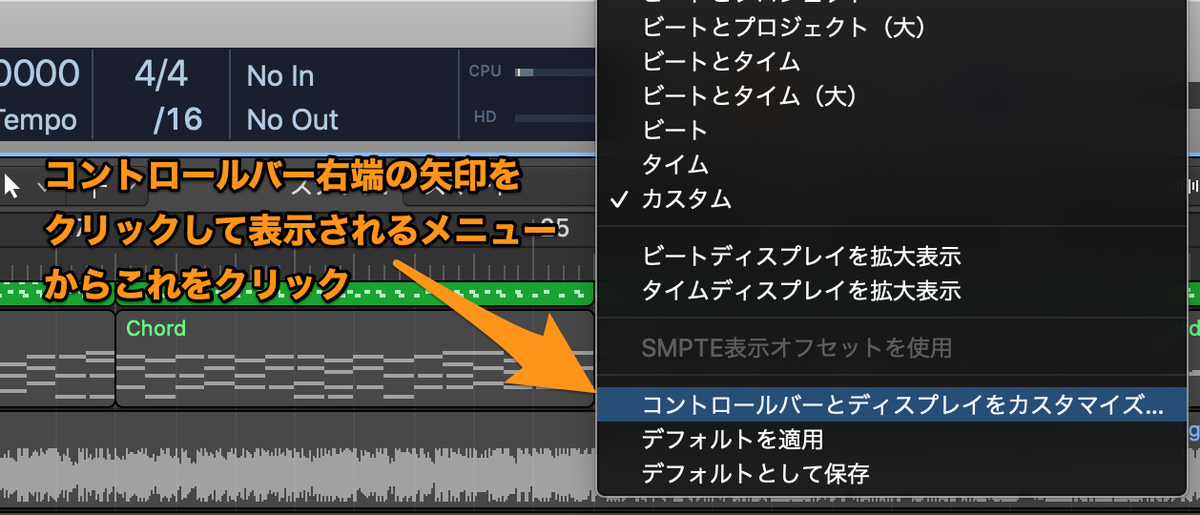Viewport: 1200px width, 515px height.
Task: Choose タイムディスプレイを拡大表示
Action: [801, 290]
